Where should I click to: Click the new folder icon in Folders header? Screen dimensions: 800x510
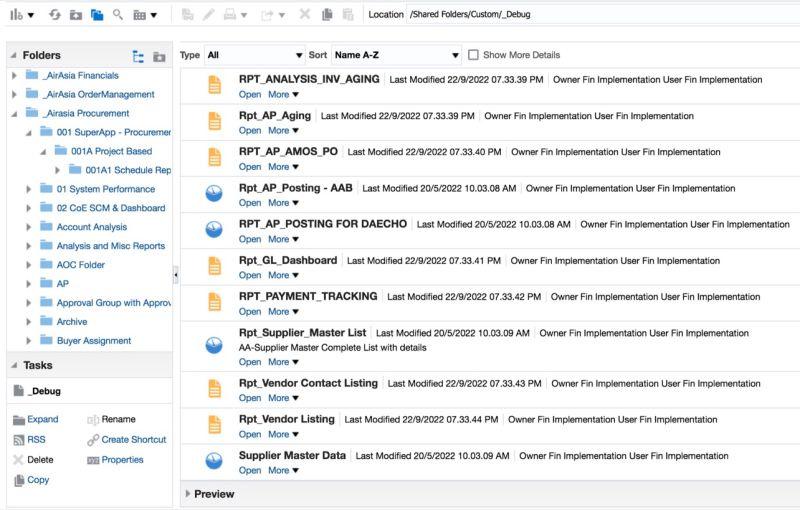tap(159, 57)
